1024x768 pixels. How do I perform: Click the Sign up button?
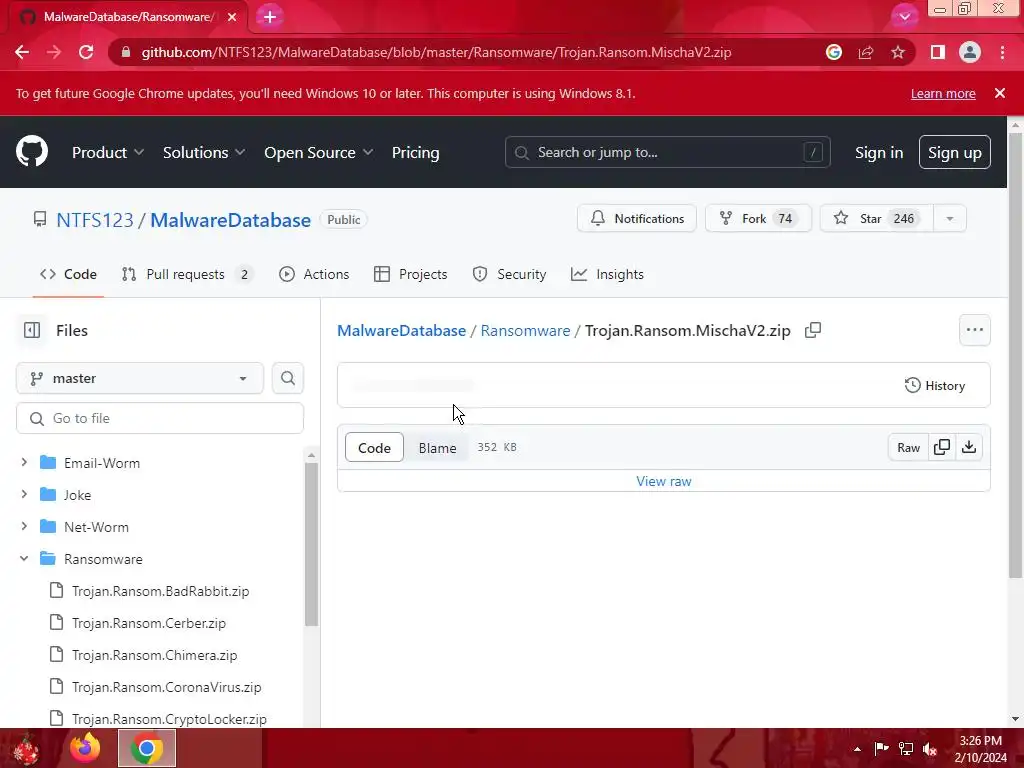tap(955, 152)
